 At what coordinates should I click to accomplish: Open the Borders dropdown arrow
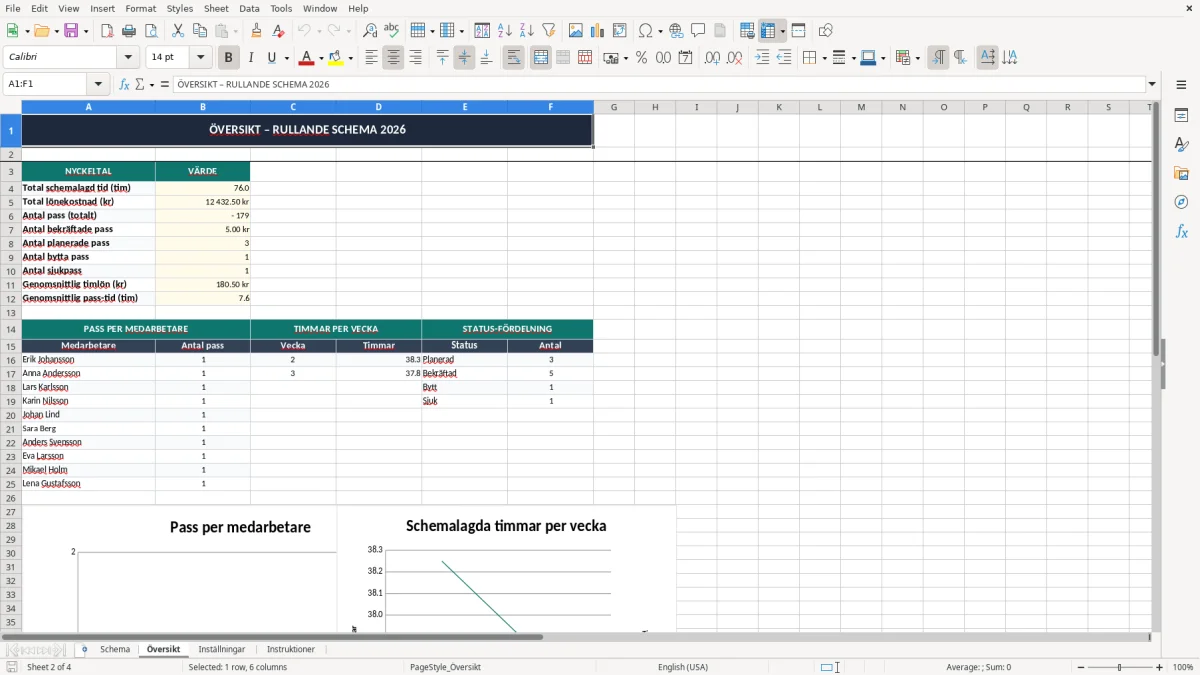pos(823,58)
